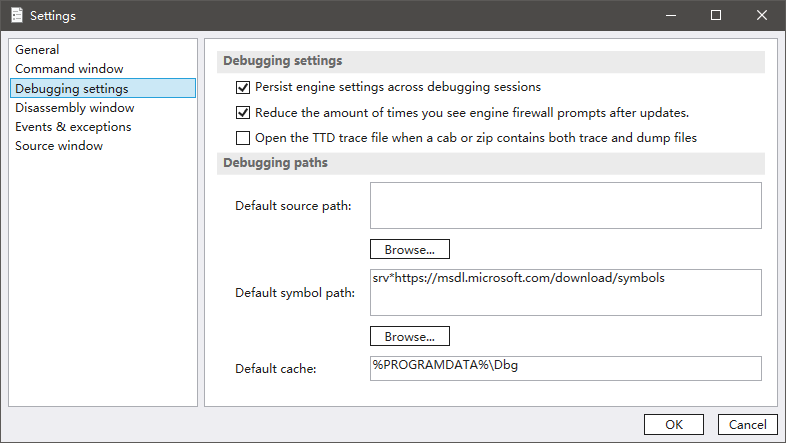Screen dimensions: 786x443
Task: Open Disassembly window settings
Action: tap(103, 108)
